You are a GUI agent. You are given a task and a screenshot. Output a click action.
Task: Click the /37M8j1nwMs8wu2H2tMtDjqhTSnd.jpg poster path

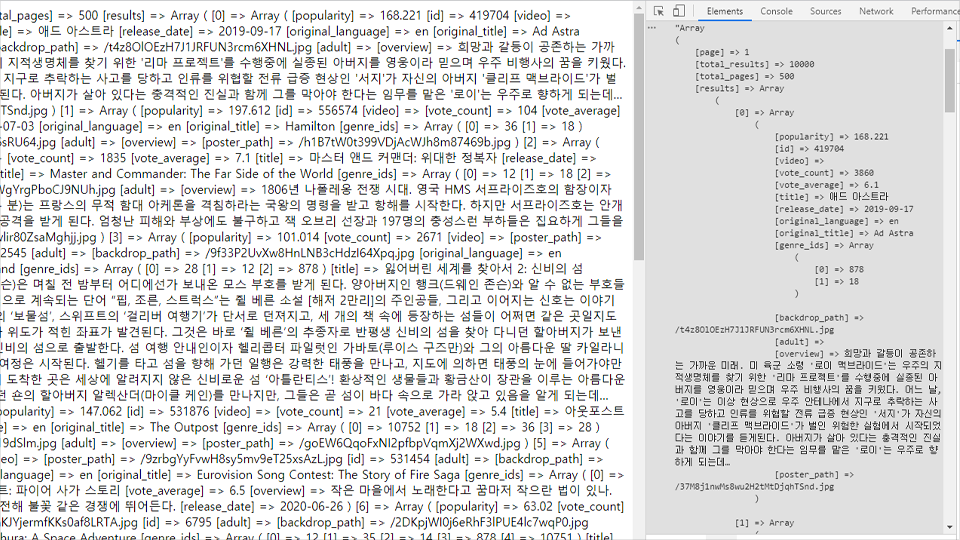[x=754, y=487]
